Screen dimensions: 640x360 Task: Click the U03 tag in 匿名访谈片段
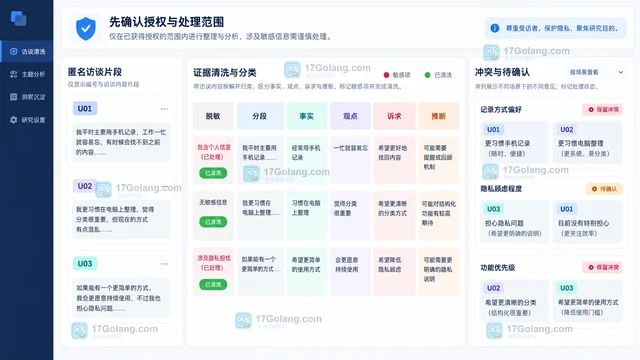85,264
